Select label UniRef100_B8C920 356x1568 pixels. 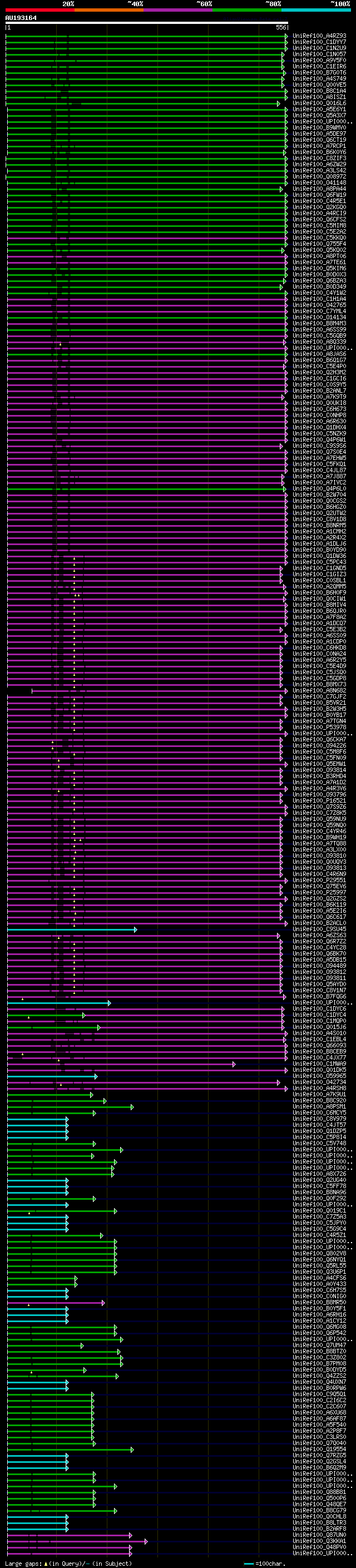319,1101
